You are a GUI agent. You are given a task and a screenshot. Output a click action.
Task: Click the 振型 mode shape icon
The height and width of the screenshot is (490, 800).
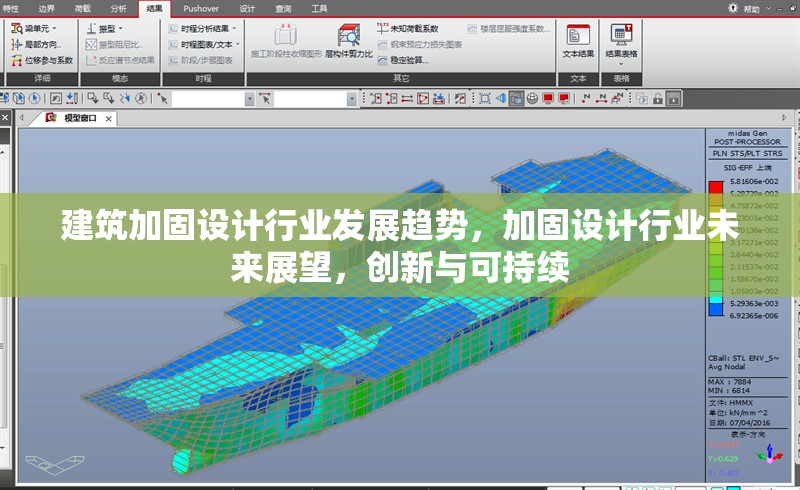(91, 29)
